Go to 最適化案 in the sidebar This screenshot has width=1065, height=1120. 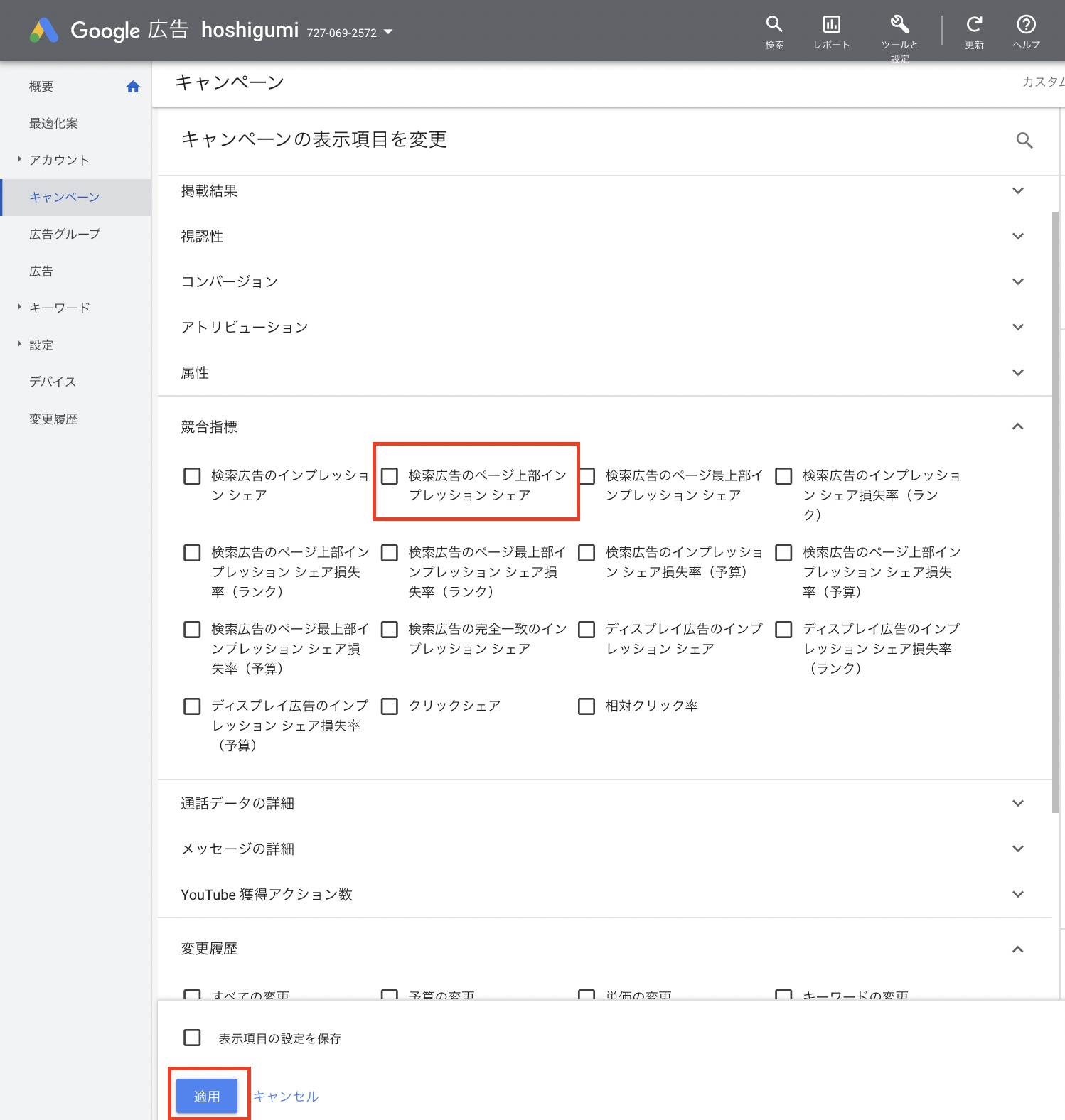click(53, 124)
